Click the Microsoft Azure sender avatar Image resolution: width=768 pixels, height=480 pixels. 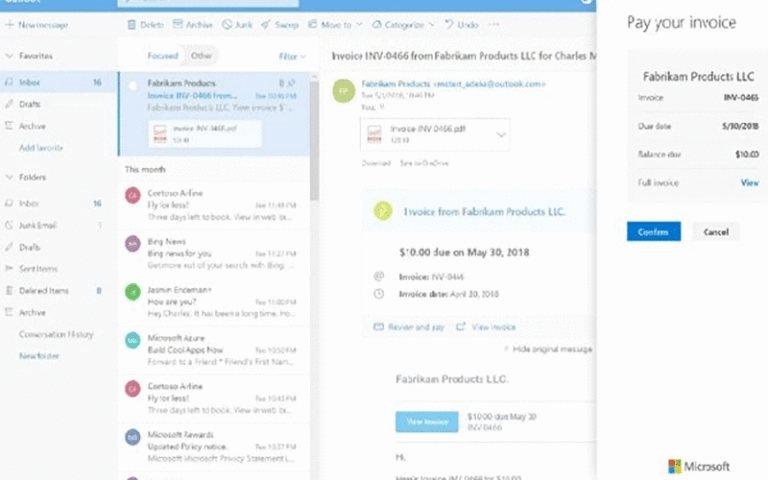point(133,340)
